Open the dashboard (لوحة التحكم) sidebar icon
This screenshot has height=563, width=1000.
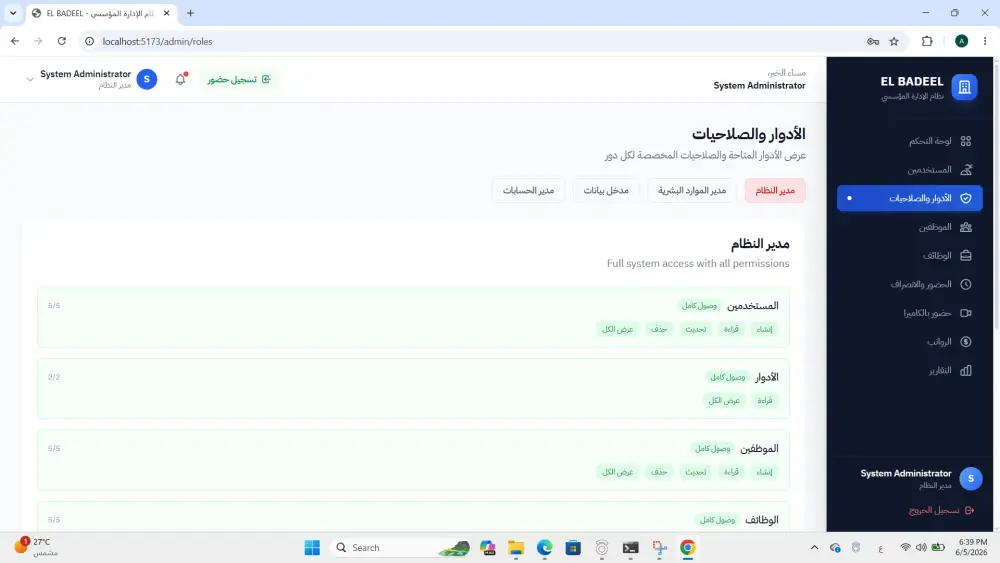click(x=966, y=141)
